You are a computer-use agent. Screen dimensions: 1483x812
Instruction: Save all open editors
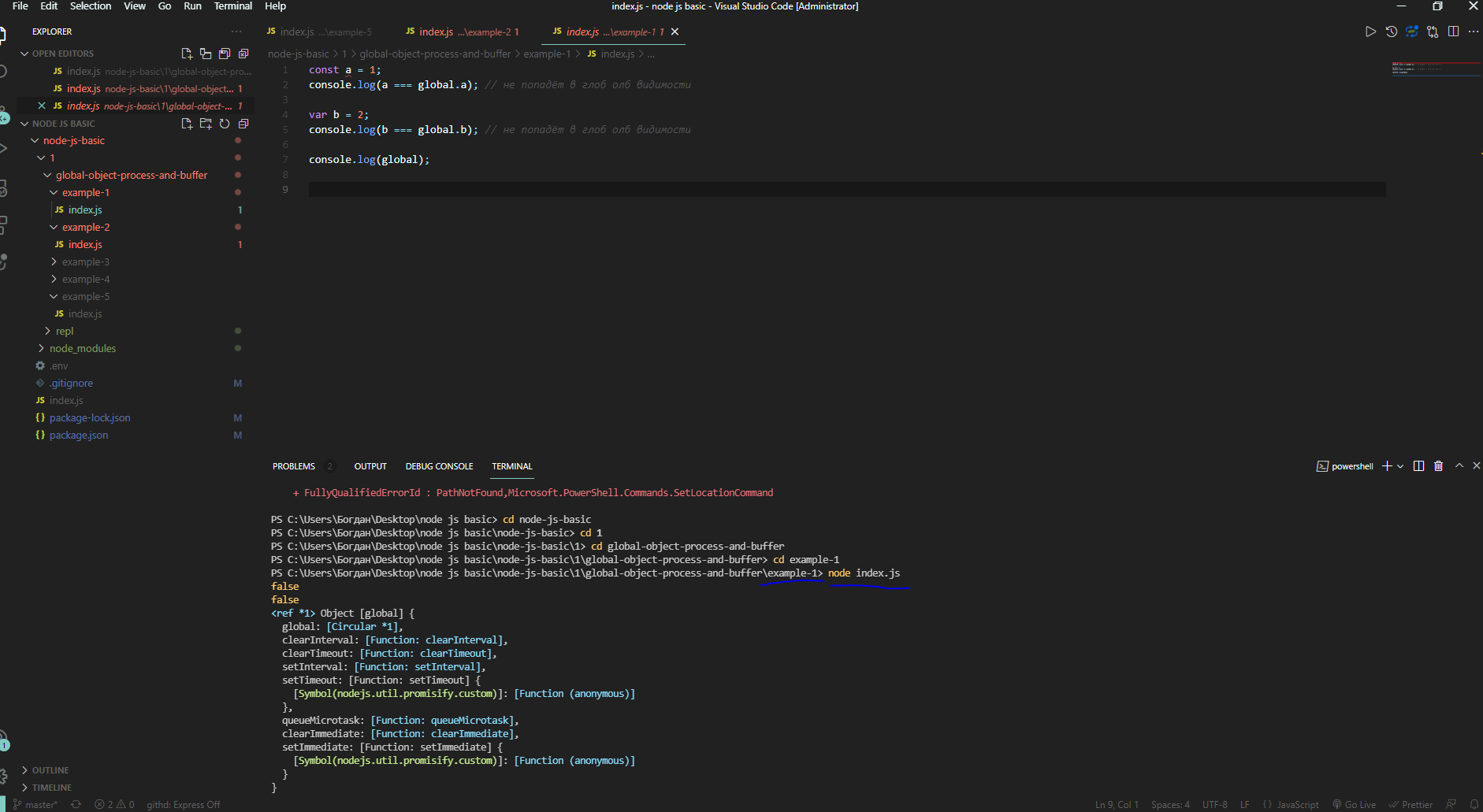click(x=225, y=54)
